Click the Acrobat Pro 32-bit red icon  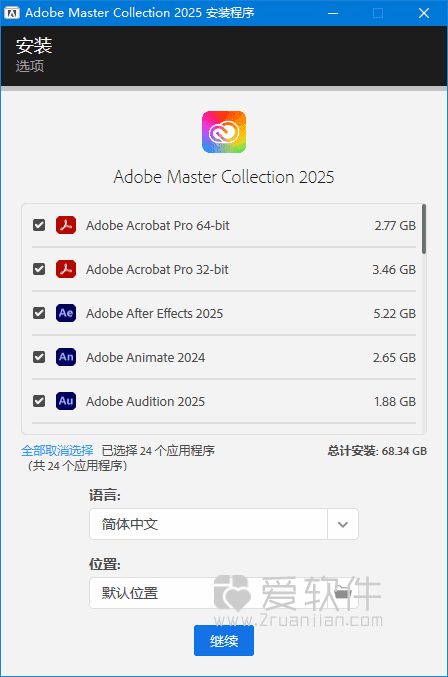[x=66, y=269]
